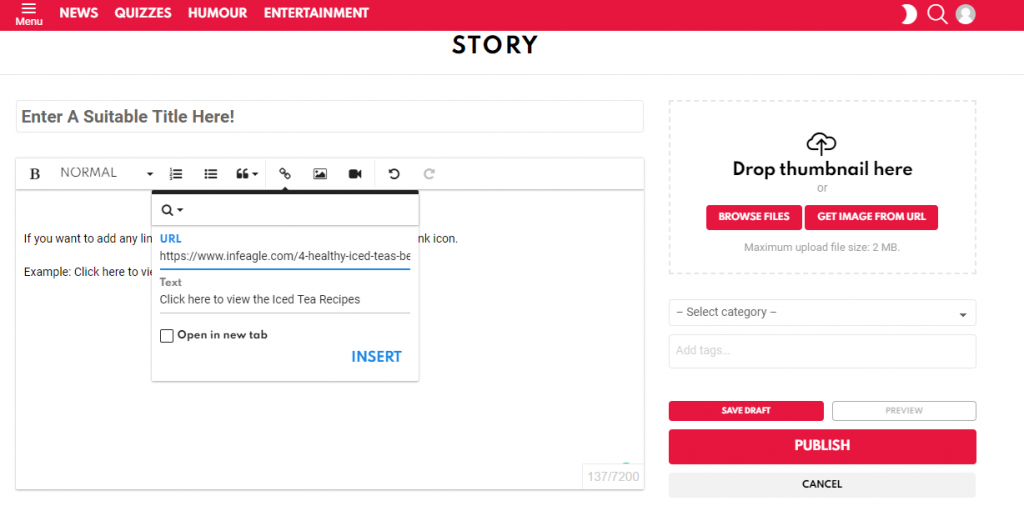Click SAVE DRAFT button
The width and height of the screenshot is (1024, 506).
746,411
